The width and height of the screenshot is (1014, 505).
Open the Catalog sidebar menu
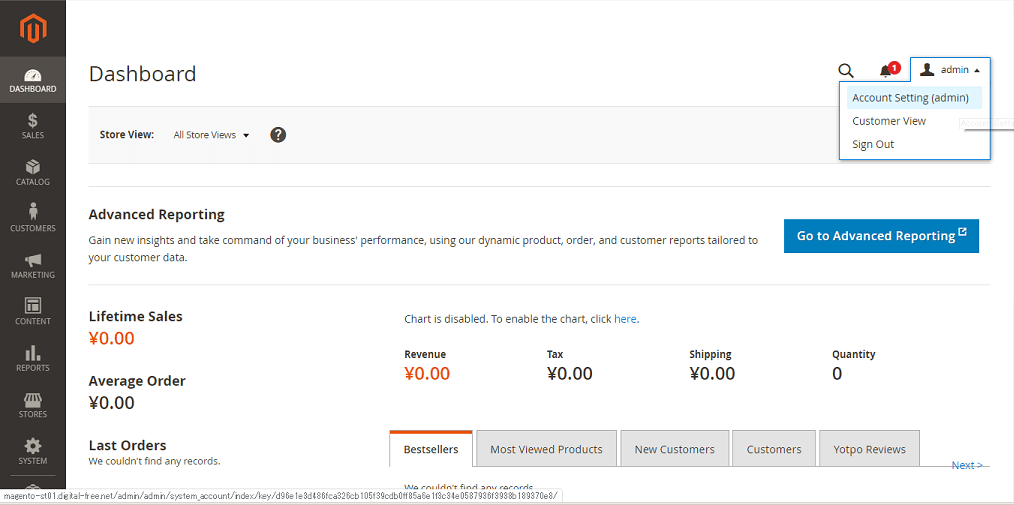click(x=32, y=173)
